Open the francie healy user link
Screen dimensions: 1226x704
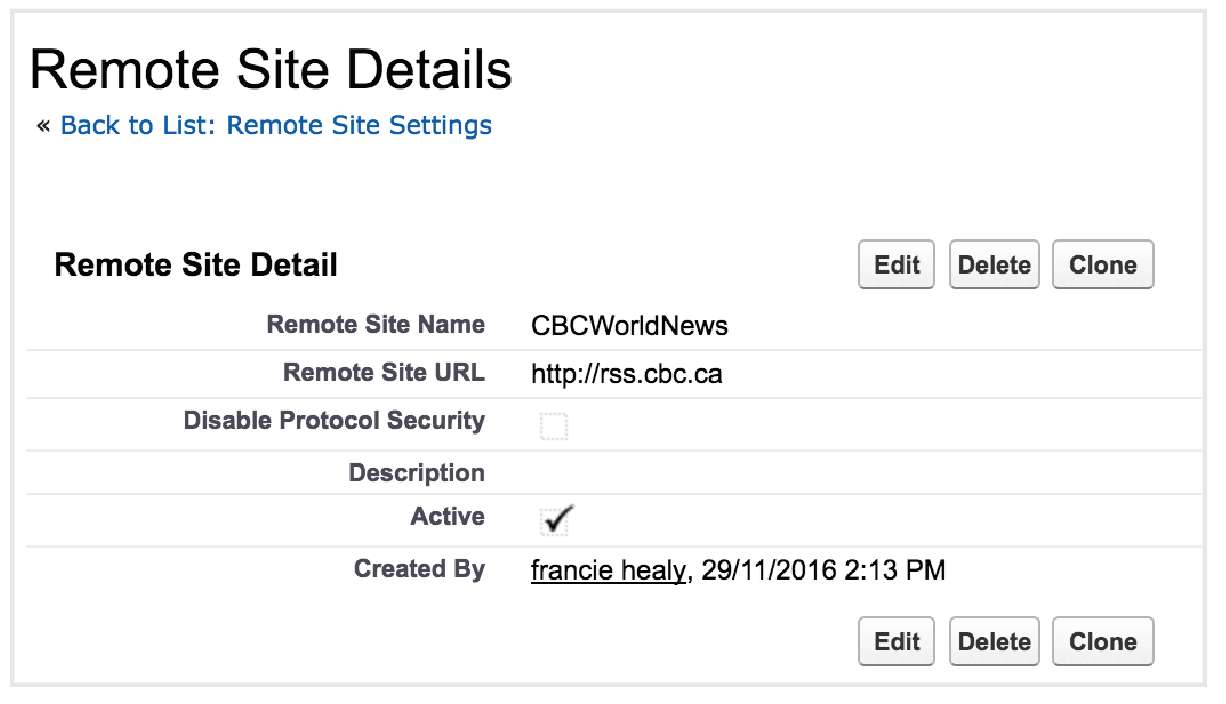(x=608, y=571)
